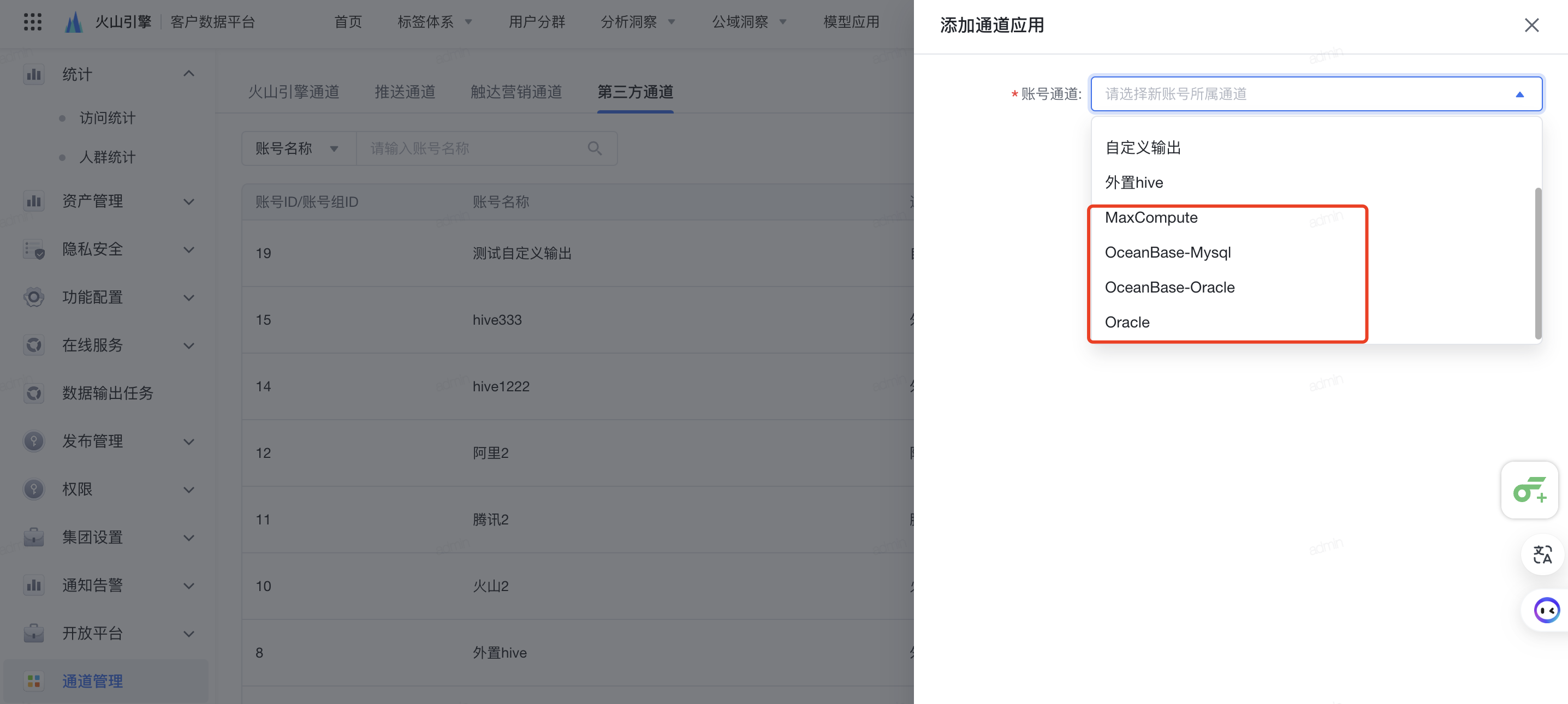This screenshot has height=704, width=1568.
Task: Click the 测试自定义输出 account name cell
Action: click(x=521, y=253)
